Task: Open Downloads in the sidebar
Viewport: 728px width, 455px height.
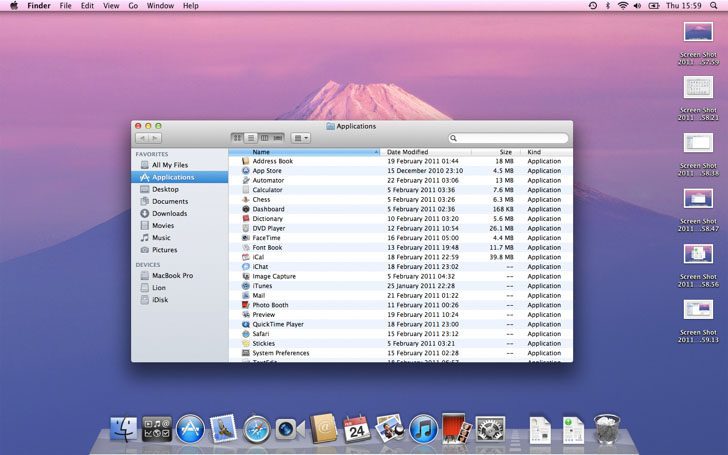Action: pyautogui.click(x=179, y=213)
